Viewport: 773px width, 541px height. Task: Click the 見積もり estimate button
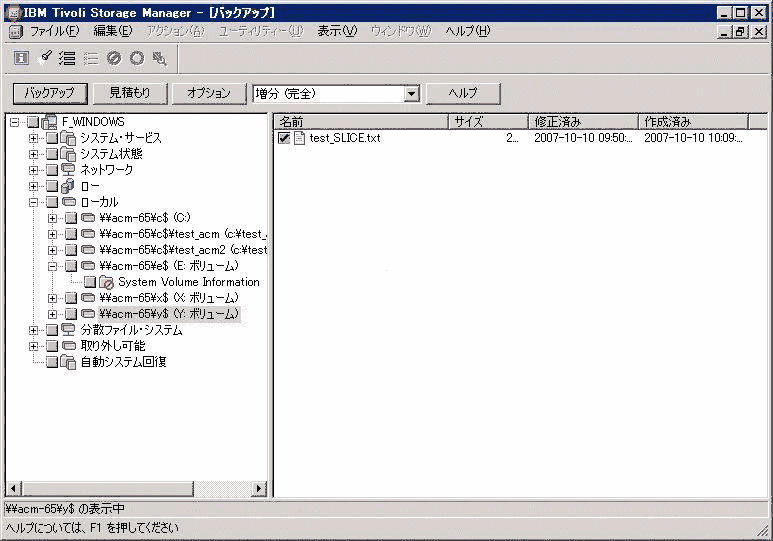pyautogui.click(x=130, y=93)
